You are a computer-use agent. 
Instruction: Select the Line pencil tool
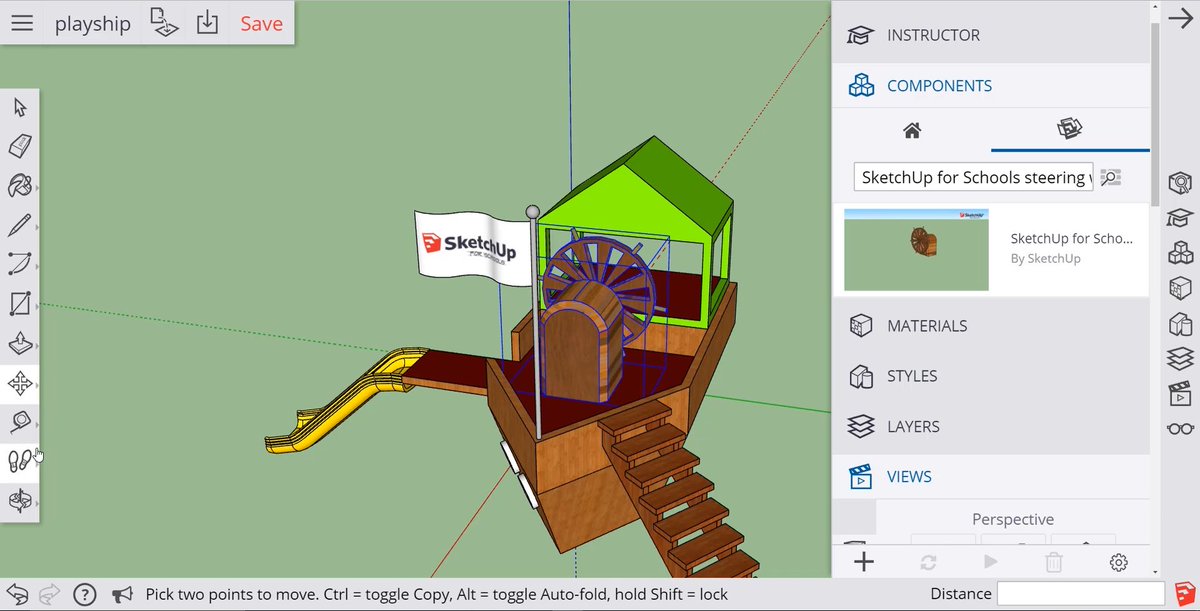(20, 225)
